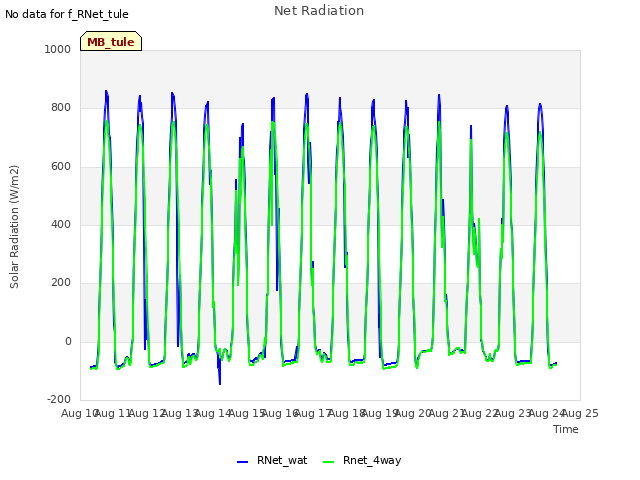Click the Aug 21 x-axis tick label

coord(447,413)
